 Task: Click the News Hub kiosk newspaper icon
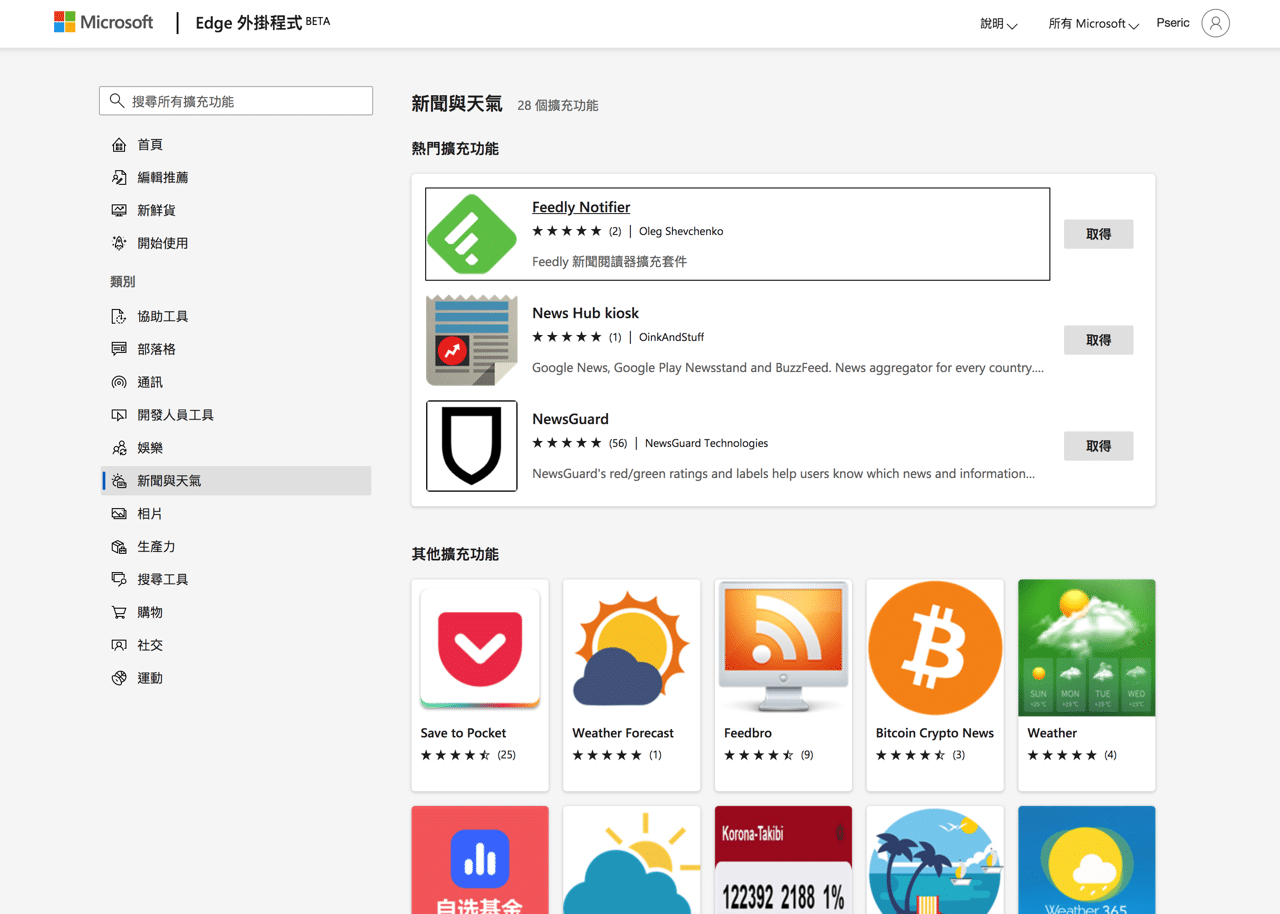point(472,340)
